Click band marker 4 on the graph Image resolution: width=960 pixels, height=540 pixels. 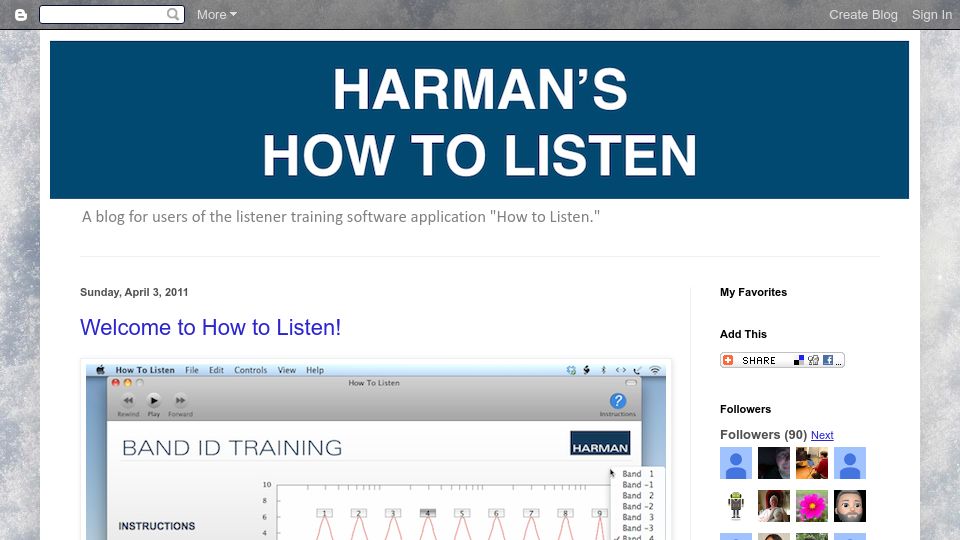pyautogui.click(x=427, y=513)
